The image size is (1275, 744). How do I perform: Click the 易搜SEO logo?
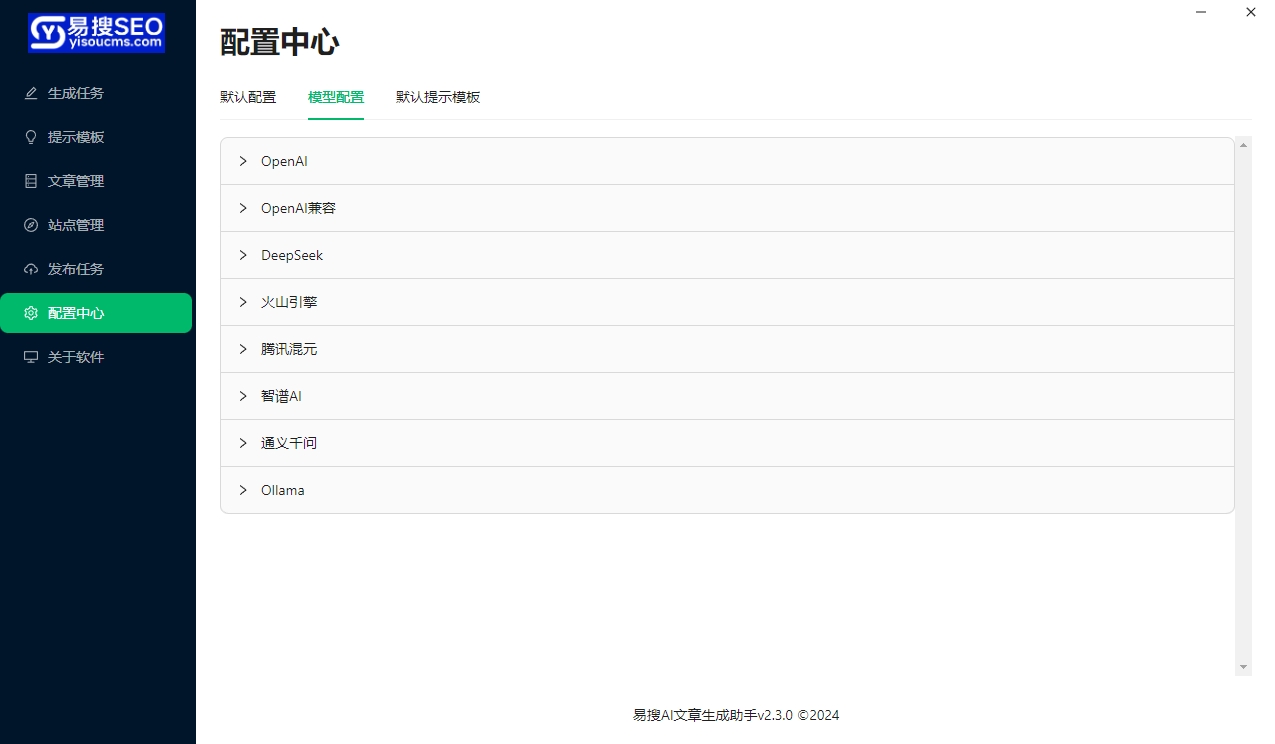point(97,33)
